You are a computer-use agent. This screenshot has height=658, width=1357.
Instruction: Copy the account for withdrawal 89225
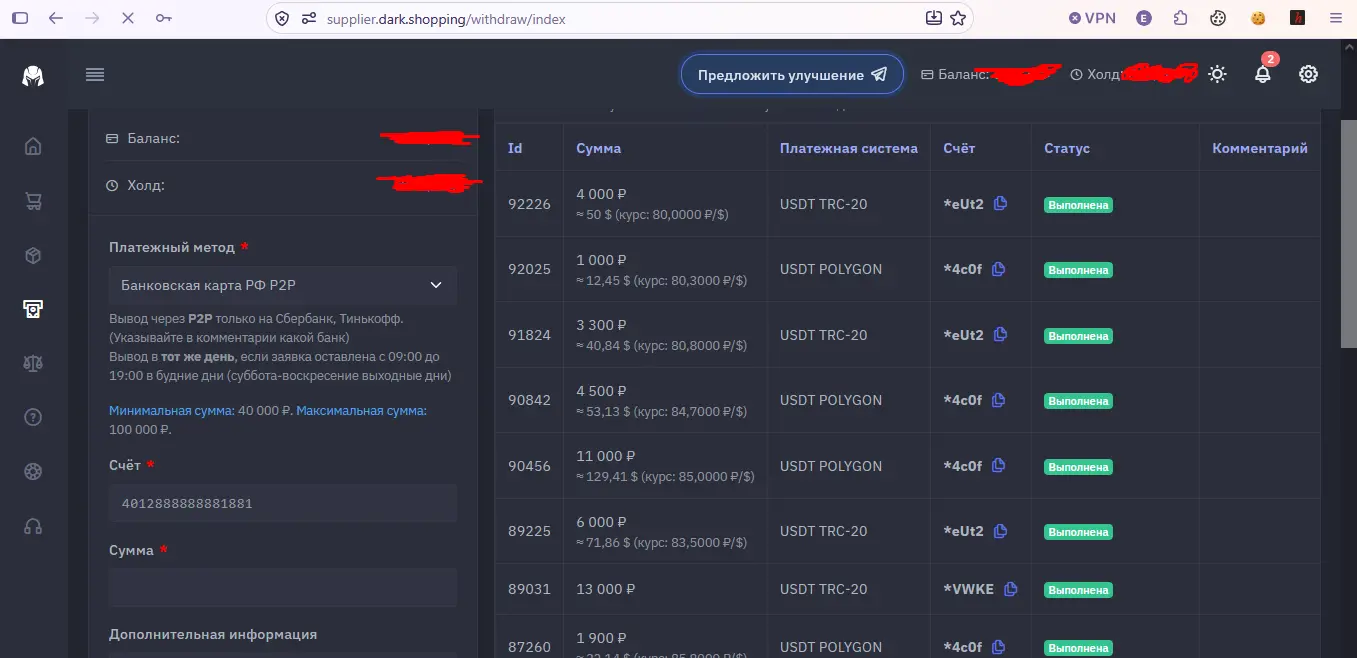(x=999, y=530)
